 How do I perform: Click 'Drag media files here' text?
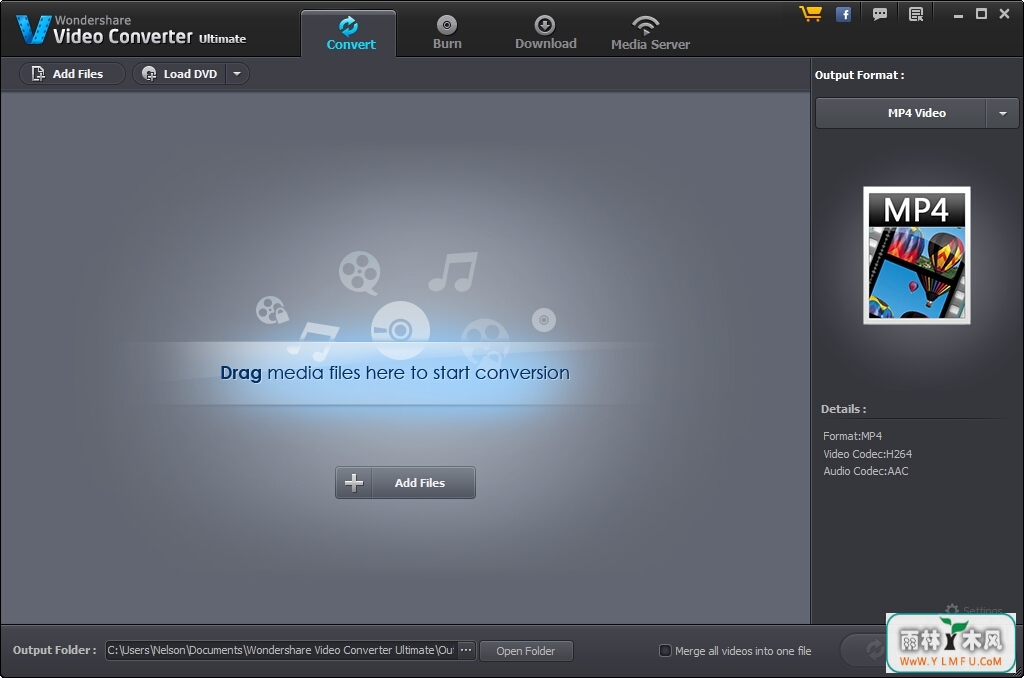pos(394,373)
